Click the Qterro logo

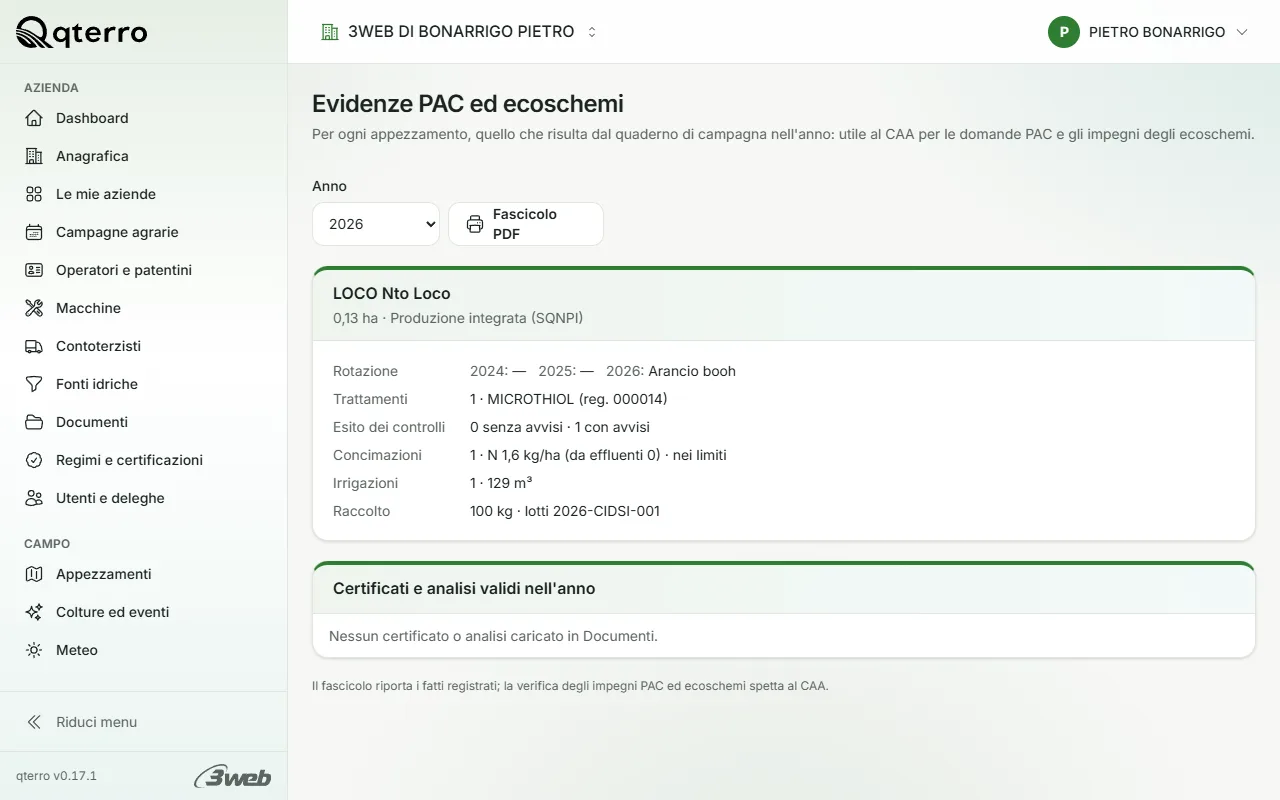pos(81,32)
